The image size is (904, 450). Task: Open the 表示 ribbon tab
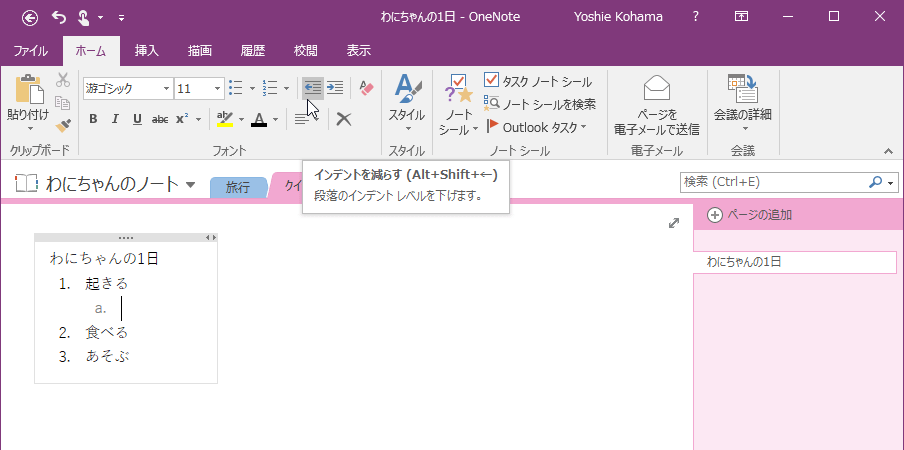click(x=359, y=51)
